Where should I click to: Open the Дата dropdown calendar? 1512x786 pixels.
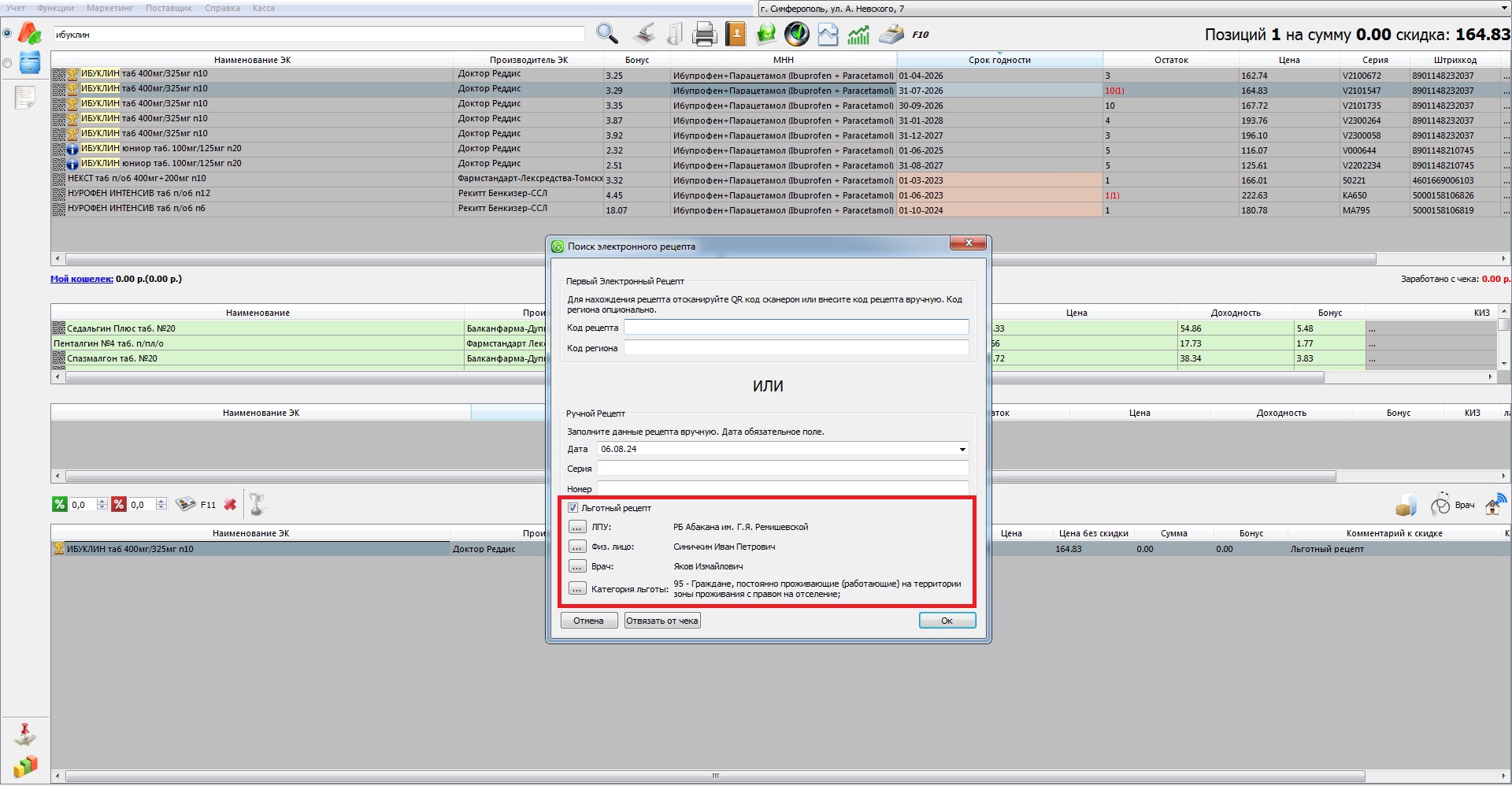click(x=962, y=450)
